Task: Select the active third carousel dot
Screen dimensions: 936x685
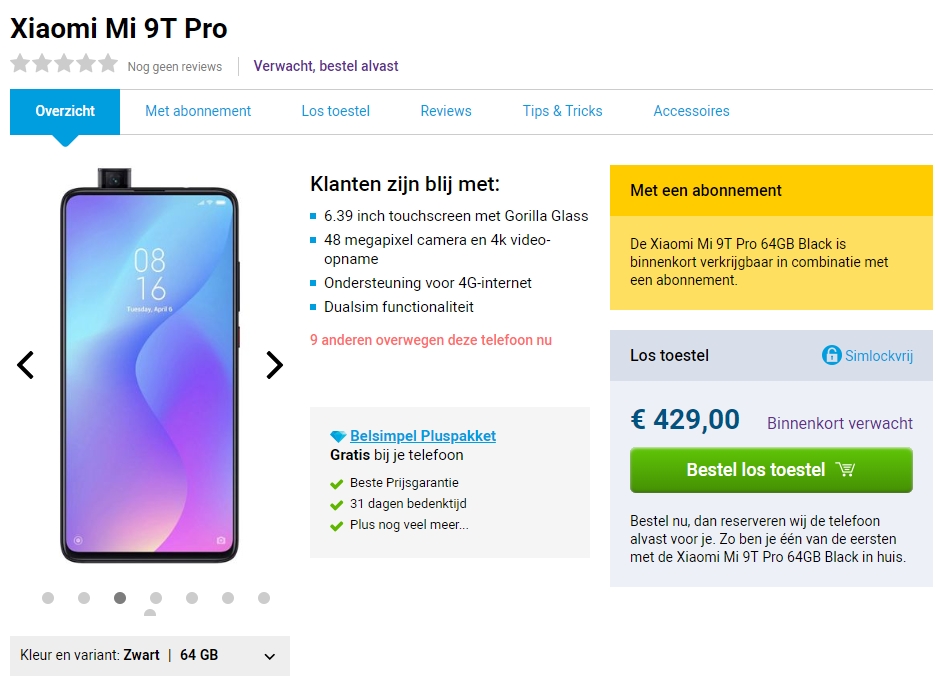Action: [x=120, y=598]
